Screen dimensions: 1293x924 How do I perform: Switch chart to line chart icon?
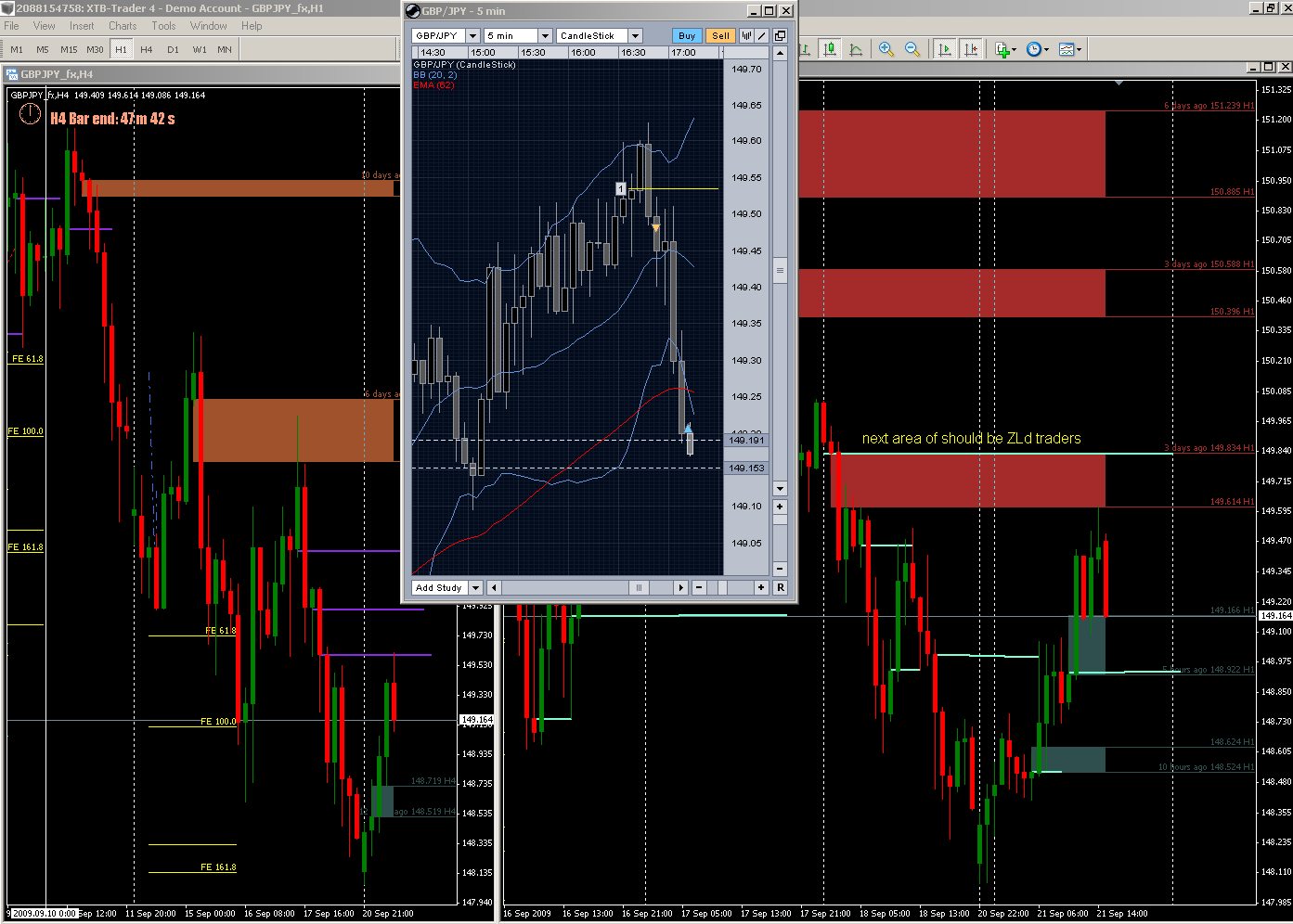coord(856,49)
